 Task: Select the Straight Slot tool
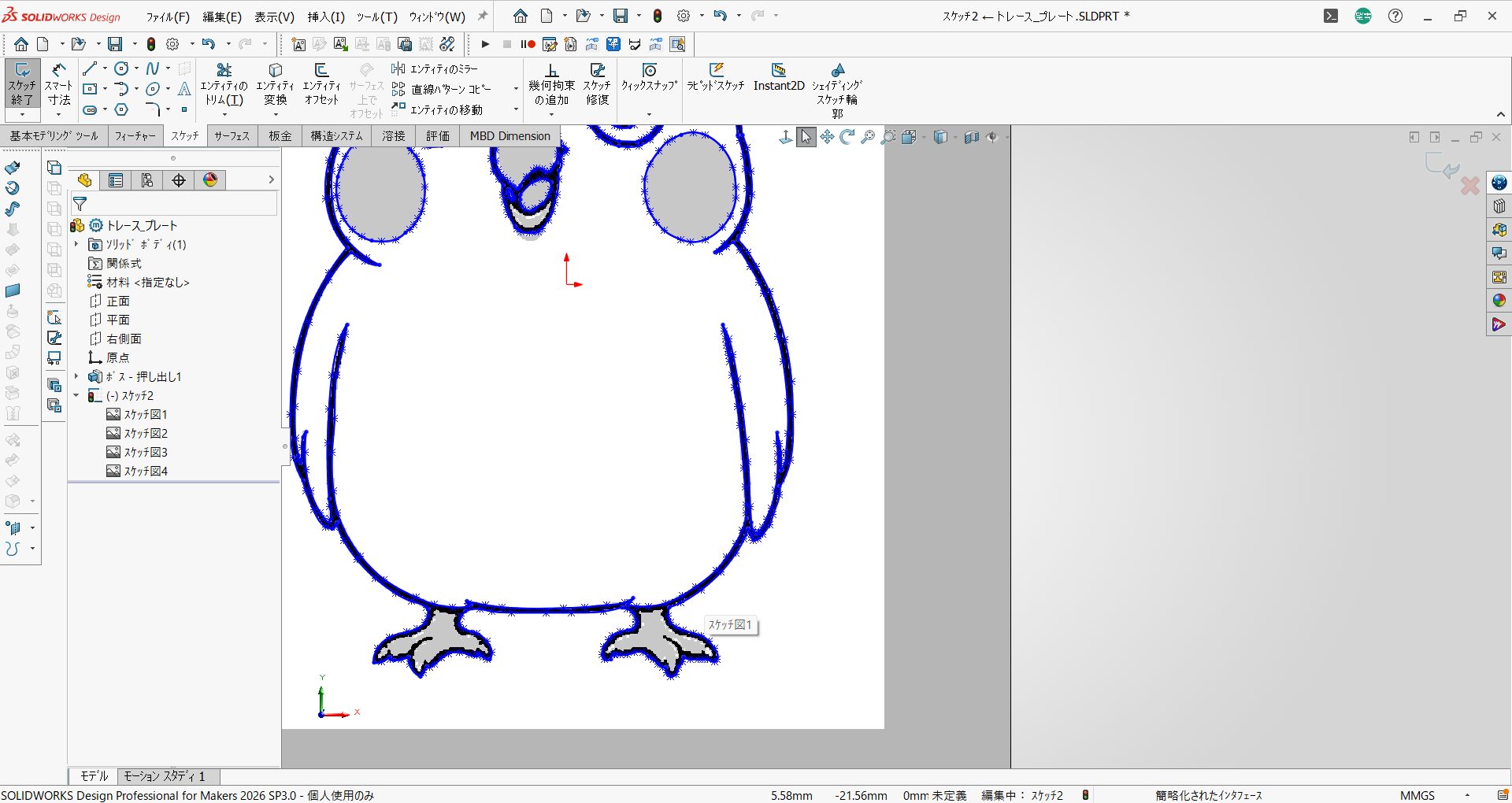[90, 109]
